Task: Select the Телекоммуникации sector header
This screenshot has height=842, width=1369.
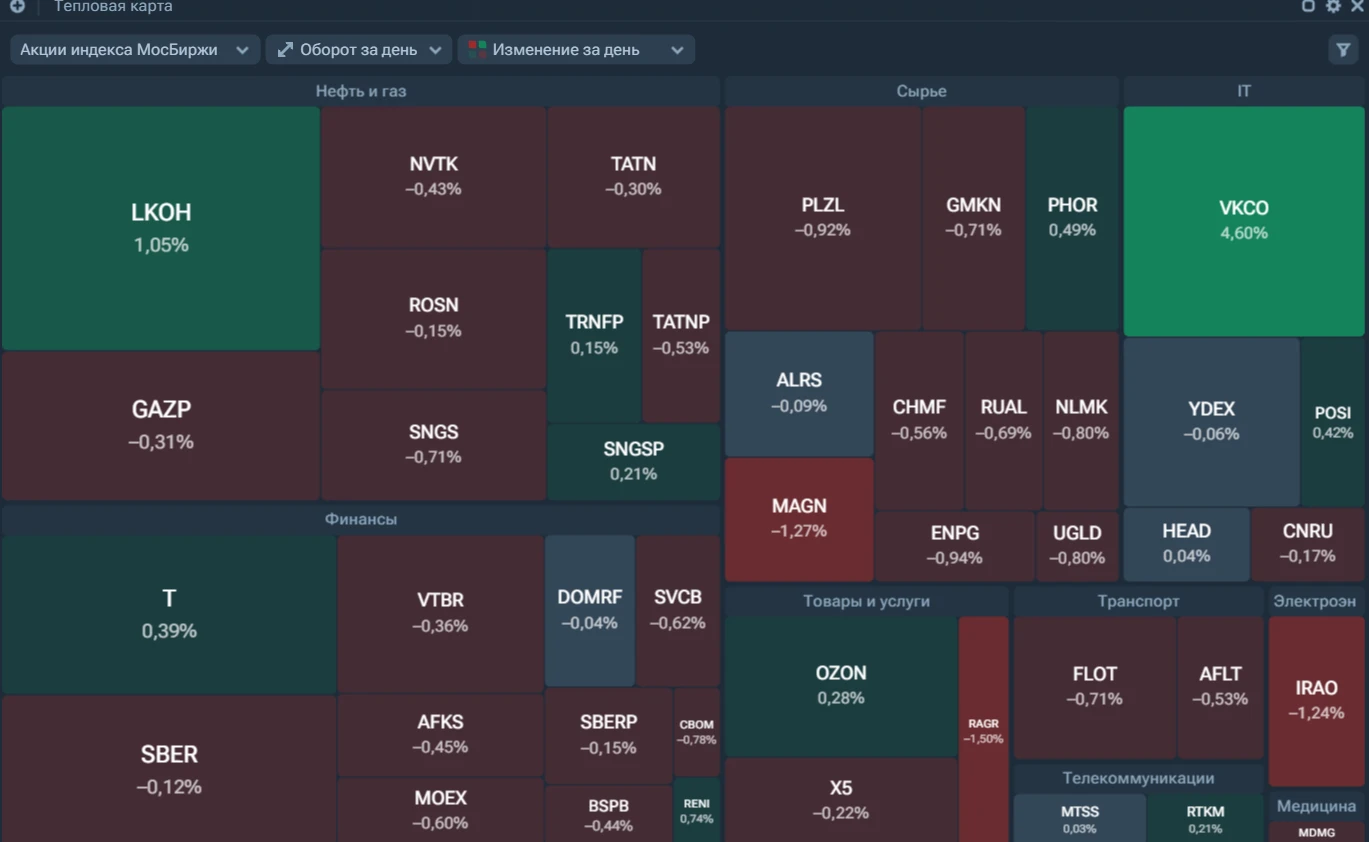Action: (1139, 778)
